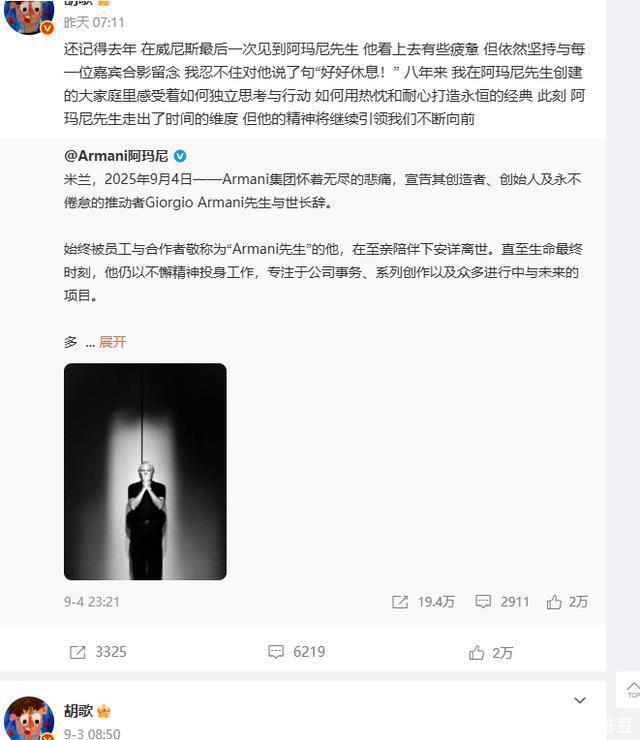The width and height of the screenshot is (640, 740).
Task: Click the top post's author avatar
Action: [29, 17]
